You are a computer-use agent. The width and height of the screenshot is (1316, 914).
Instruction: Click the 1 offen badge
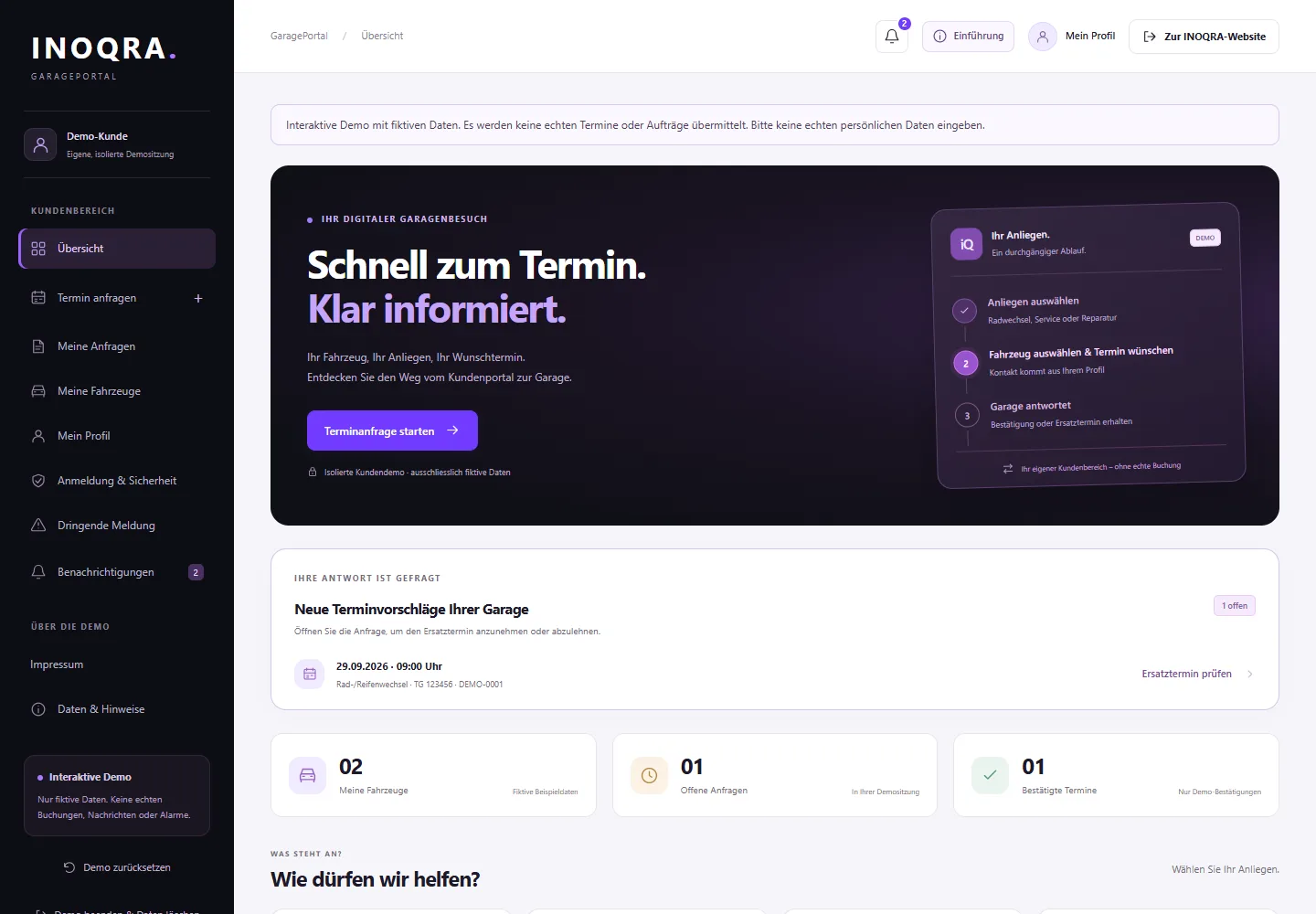1235,605
